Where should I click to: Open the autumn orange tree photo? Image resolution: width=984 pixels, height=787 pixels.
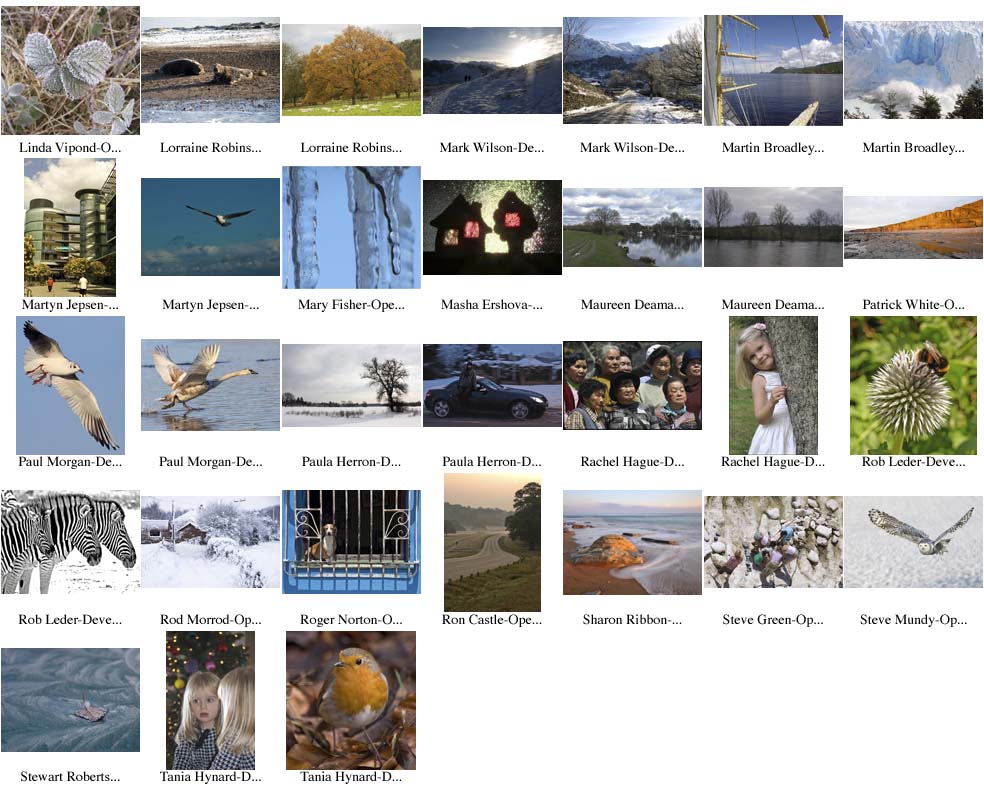coord(351,70)
